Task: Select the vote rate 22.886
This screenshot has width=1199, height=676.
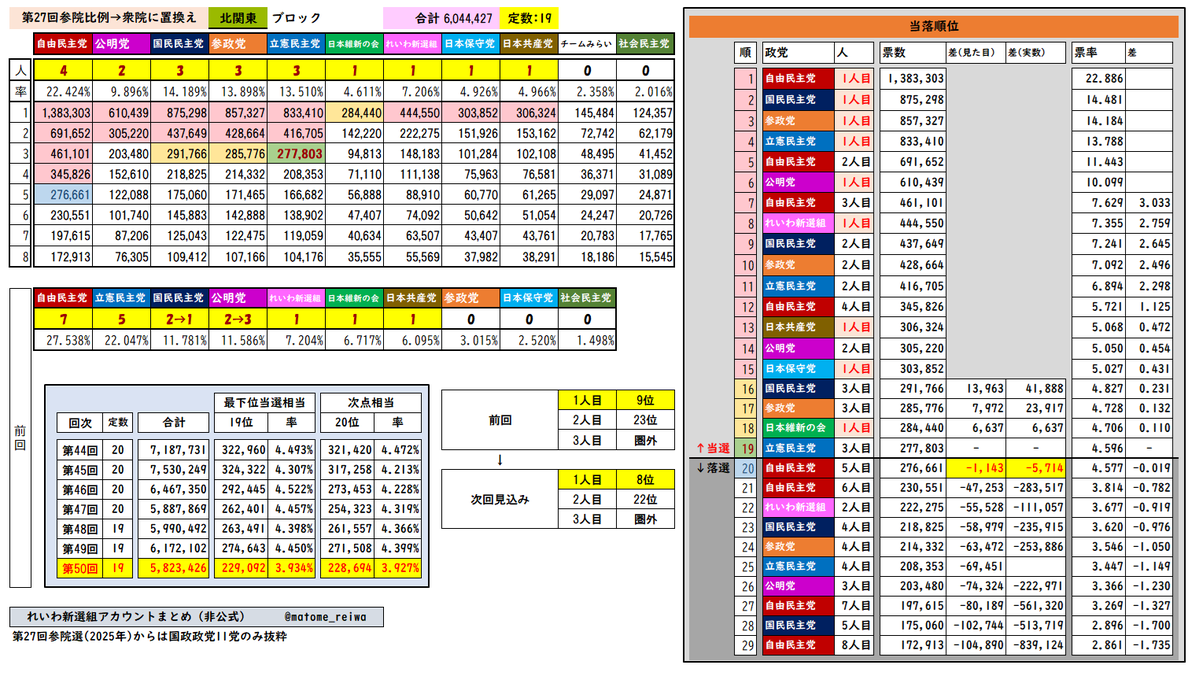Action: click(1098, 79)
